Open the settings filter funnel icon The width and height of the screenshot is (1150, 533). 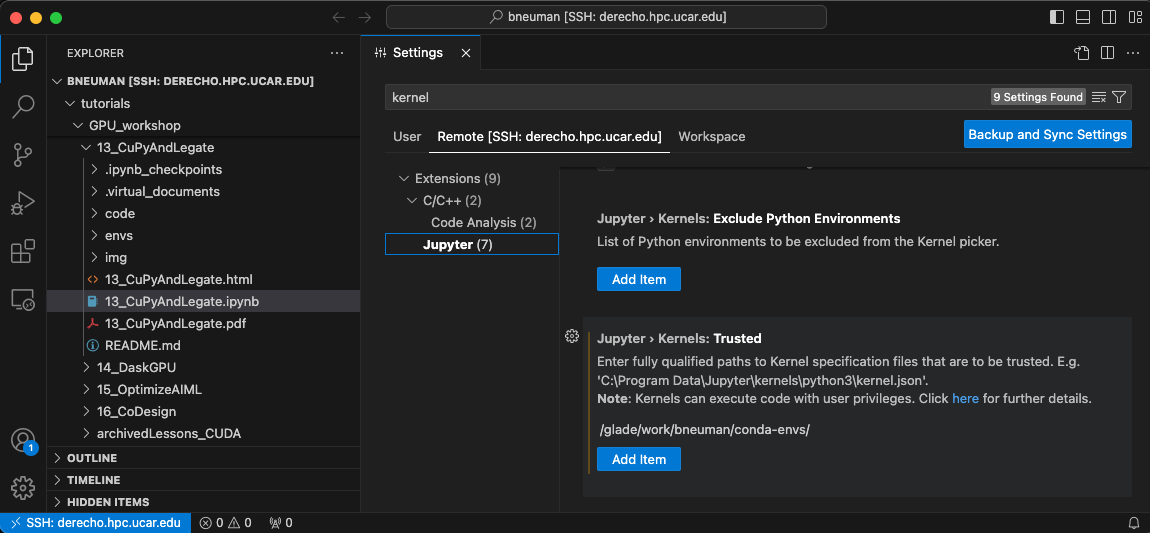click(1118, 97)
